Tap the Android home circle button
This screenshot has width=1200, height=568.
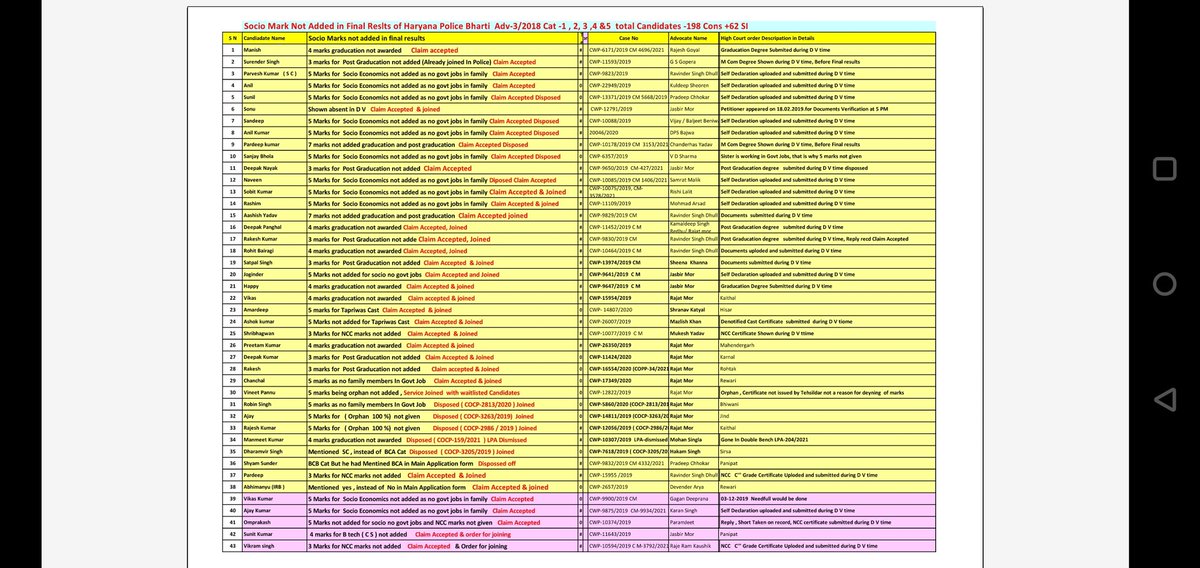pyautogui.click(x=1164, y=284)
